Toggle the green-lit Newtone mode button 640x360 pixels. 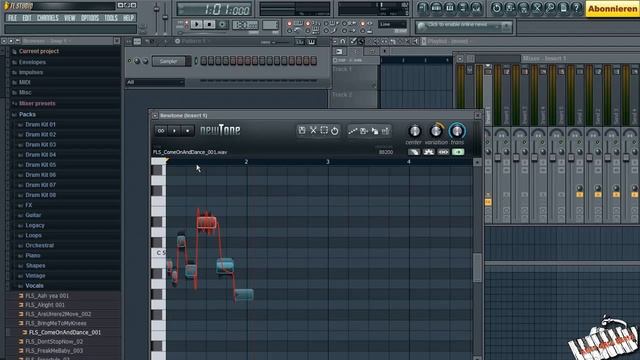(458, 152)
